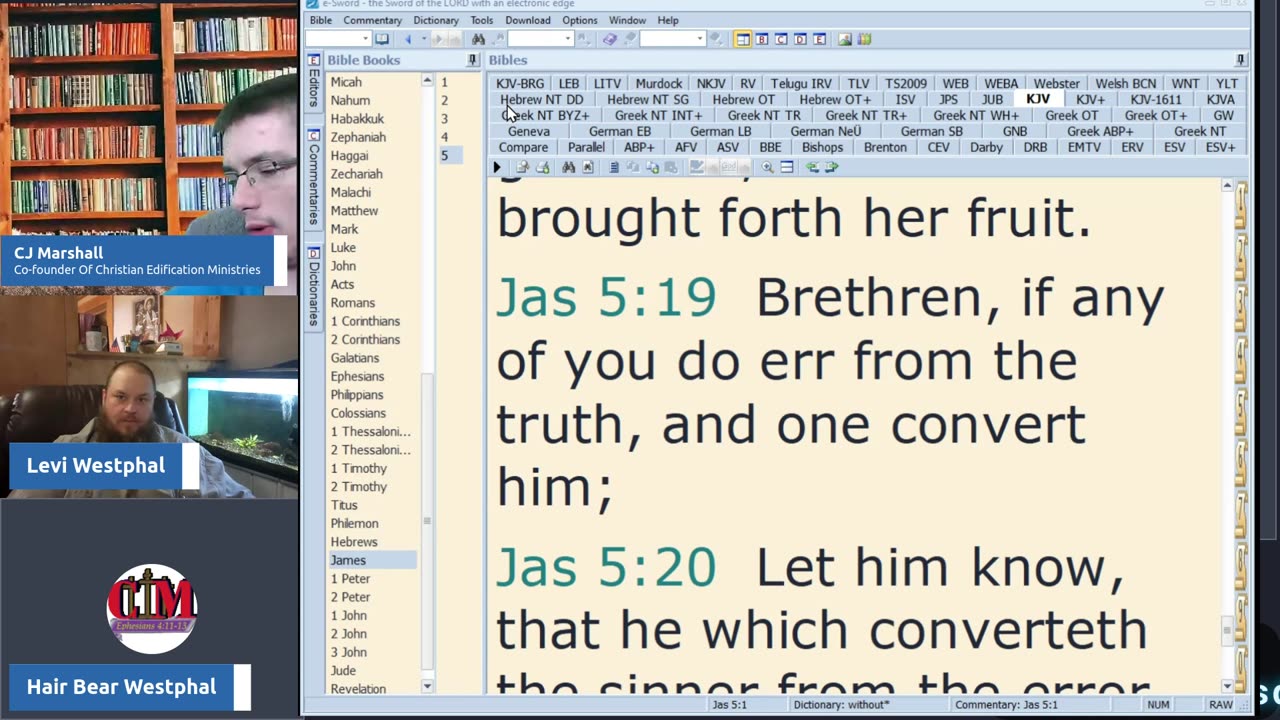Select the YLT Bible tab
Viewport: 1280px width, 720px height.
(1227, 83)
